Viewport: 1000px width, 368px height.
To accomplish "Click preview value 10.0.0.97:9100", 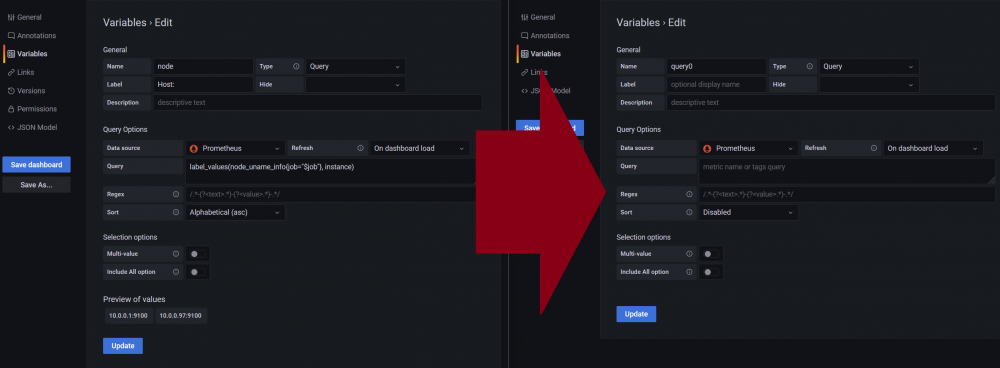I will [182, 316].
